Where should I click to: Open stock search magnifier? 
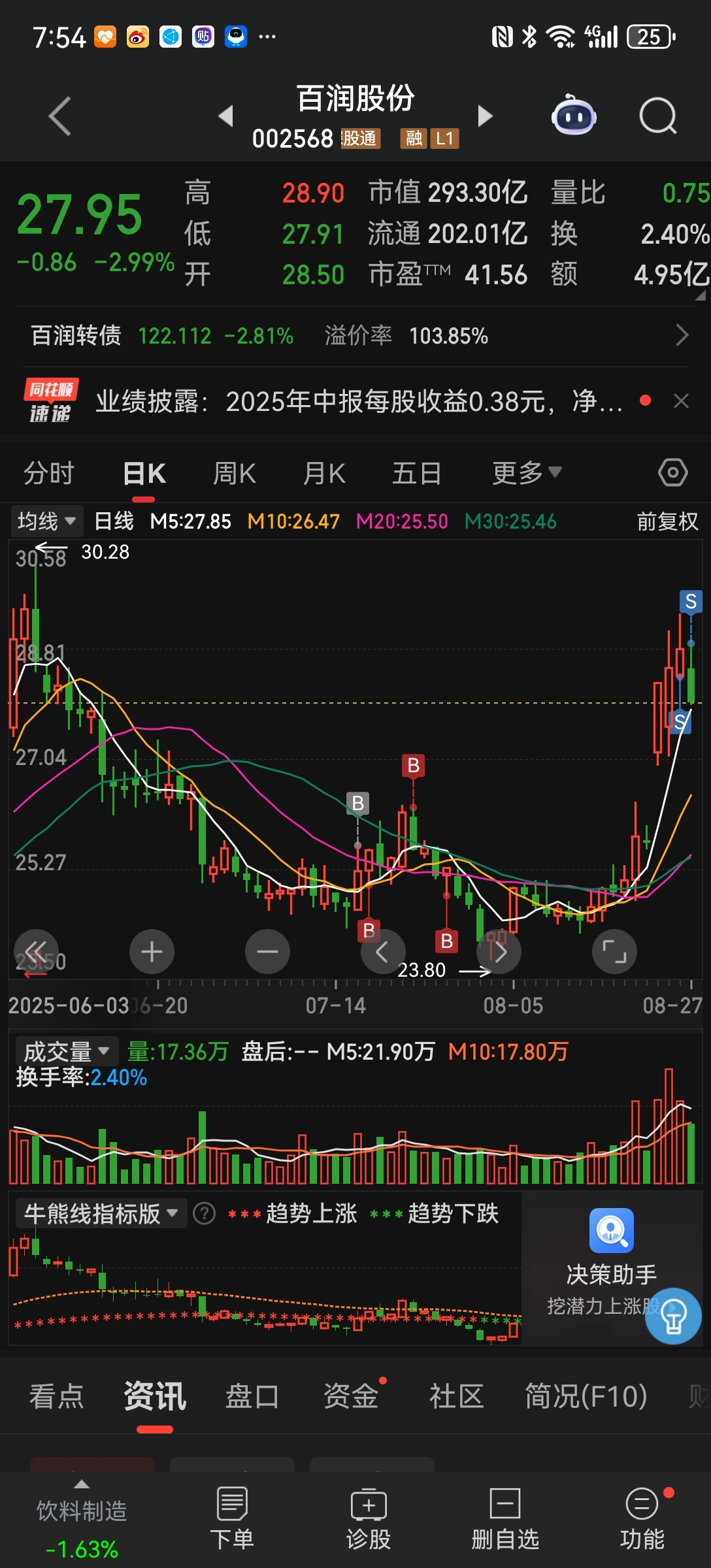click(657, 116)
